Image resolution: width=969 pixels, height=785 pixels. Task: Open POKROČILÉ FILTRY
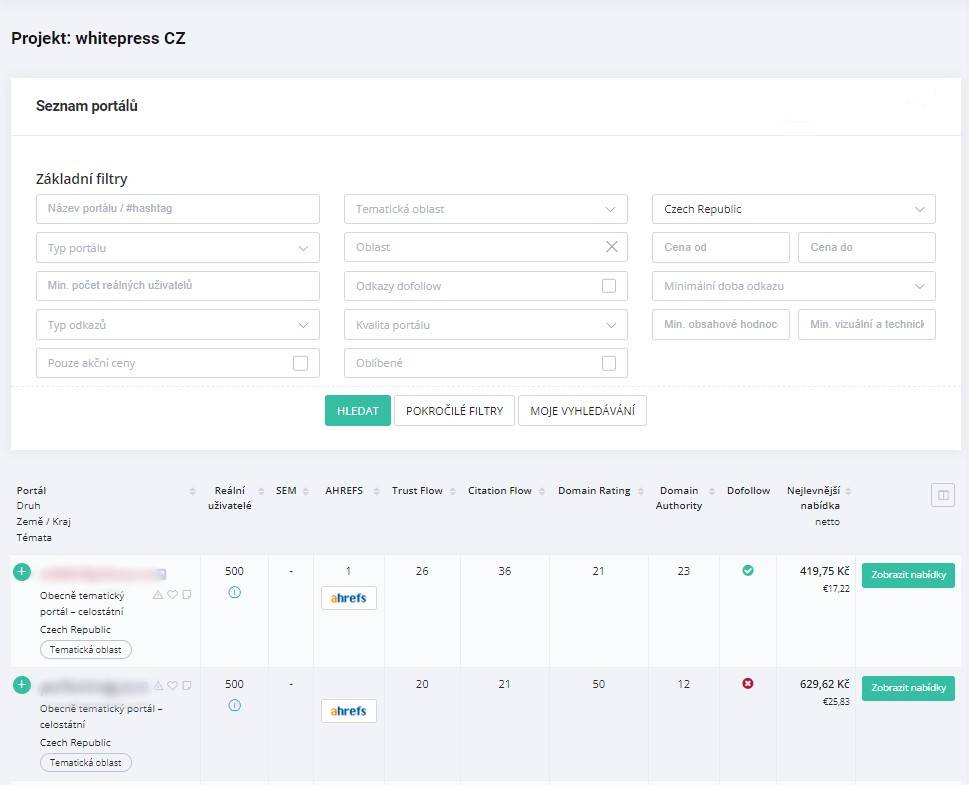tap(454, 410)
